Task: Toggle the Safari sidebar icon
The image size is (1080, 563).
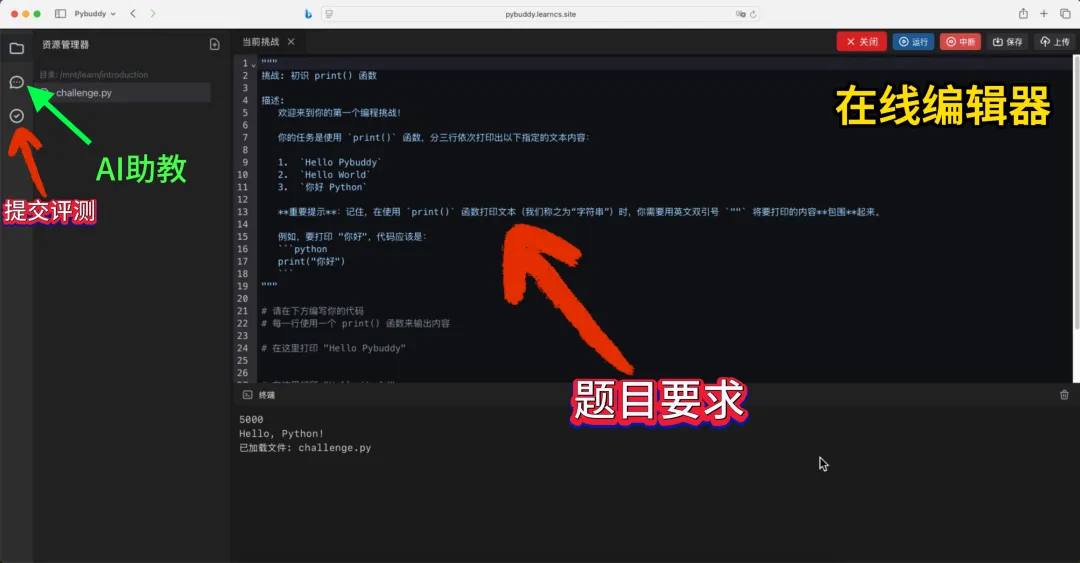Action: pos(61,14)
